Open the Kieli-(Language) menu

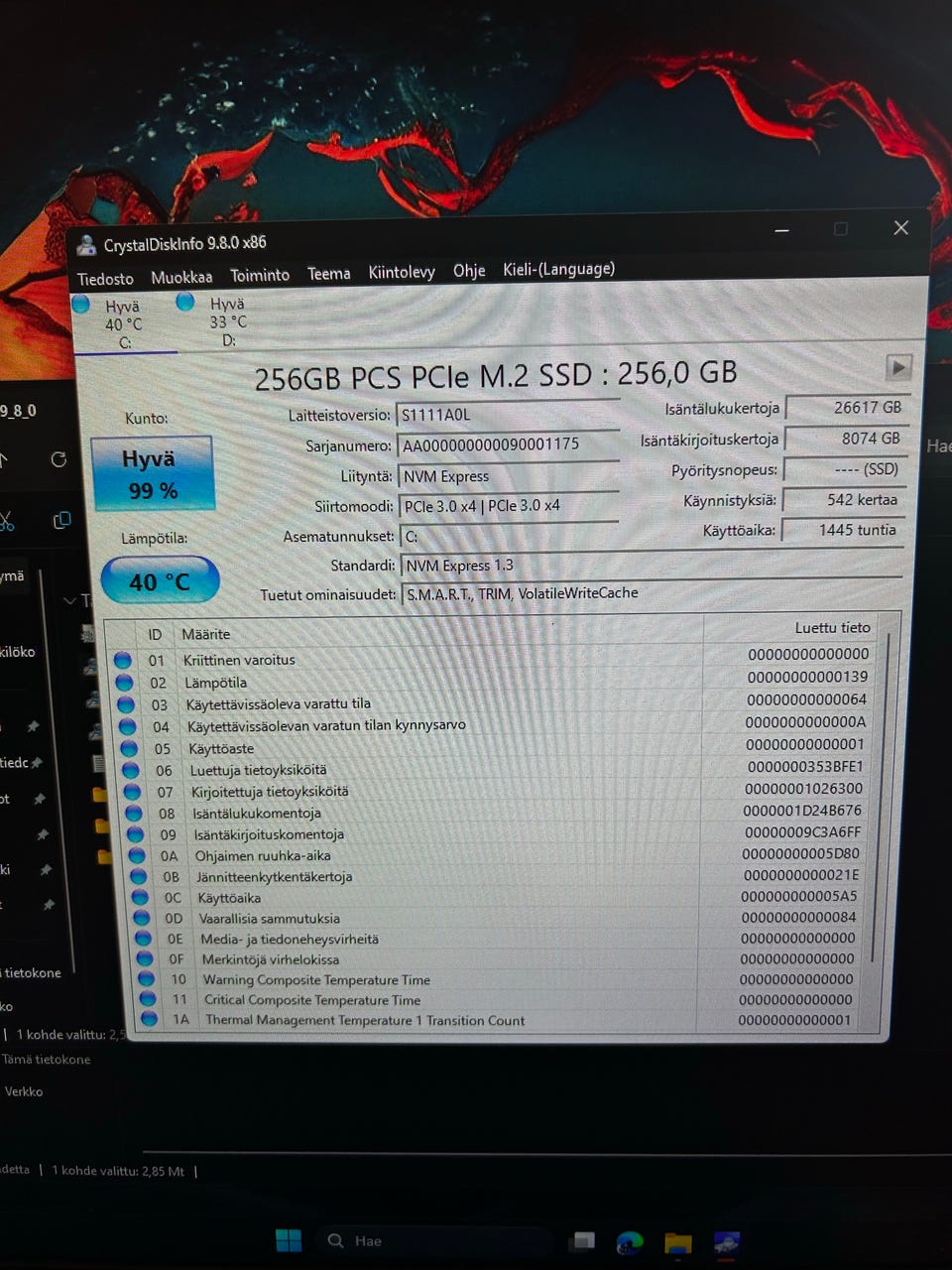(558, 269)
